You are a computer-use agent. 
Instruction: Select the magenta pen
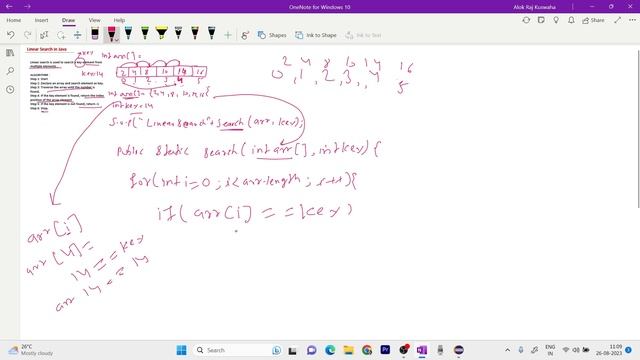(x=111, y=34)
